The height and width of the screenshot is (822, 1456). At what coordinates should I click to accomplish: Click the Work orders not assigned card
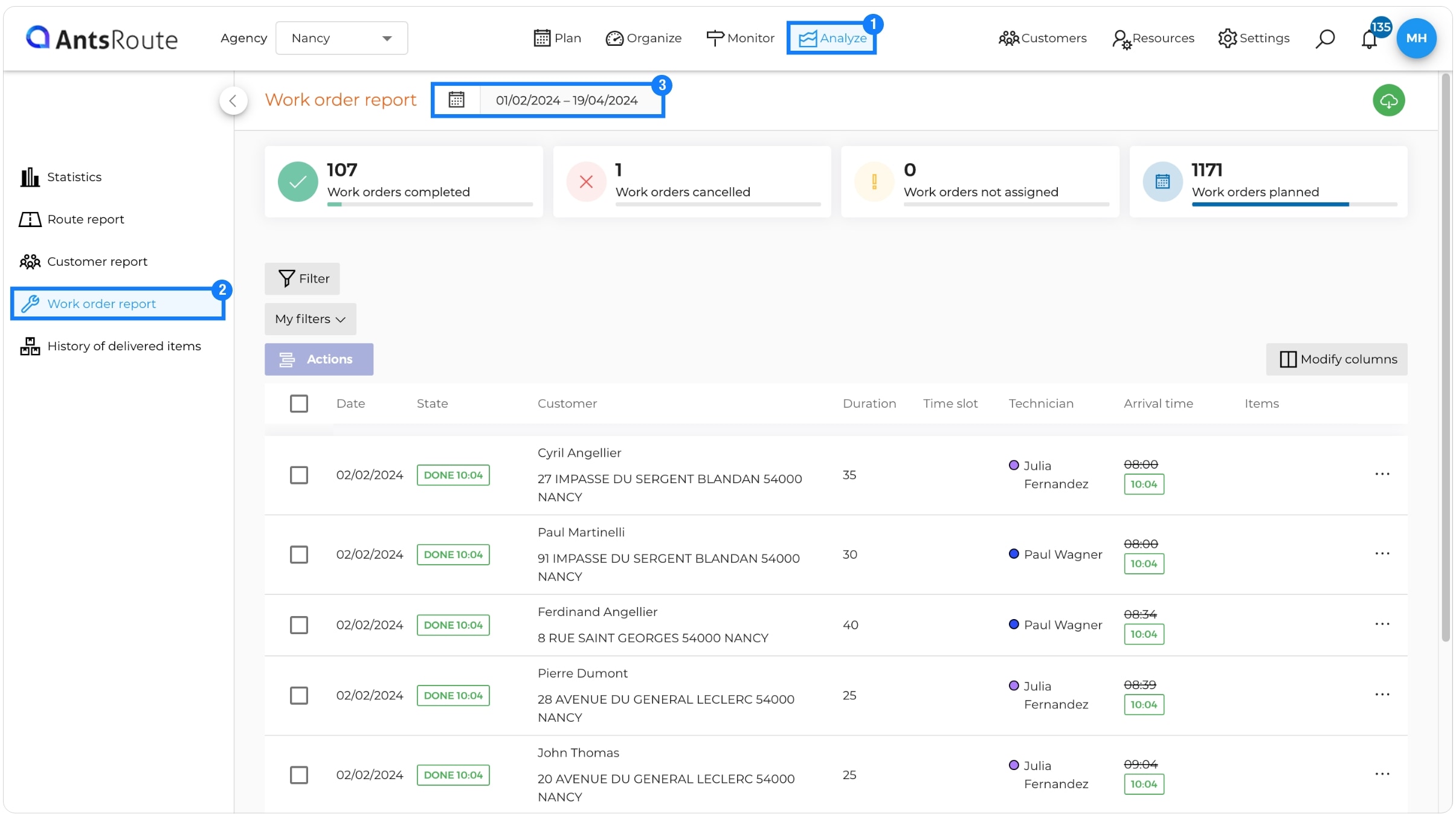click(980, 182)
